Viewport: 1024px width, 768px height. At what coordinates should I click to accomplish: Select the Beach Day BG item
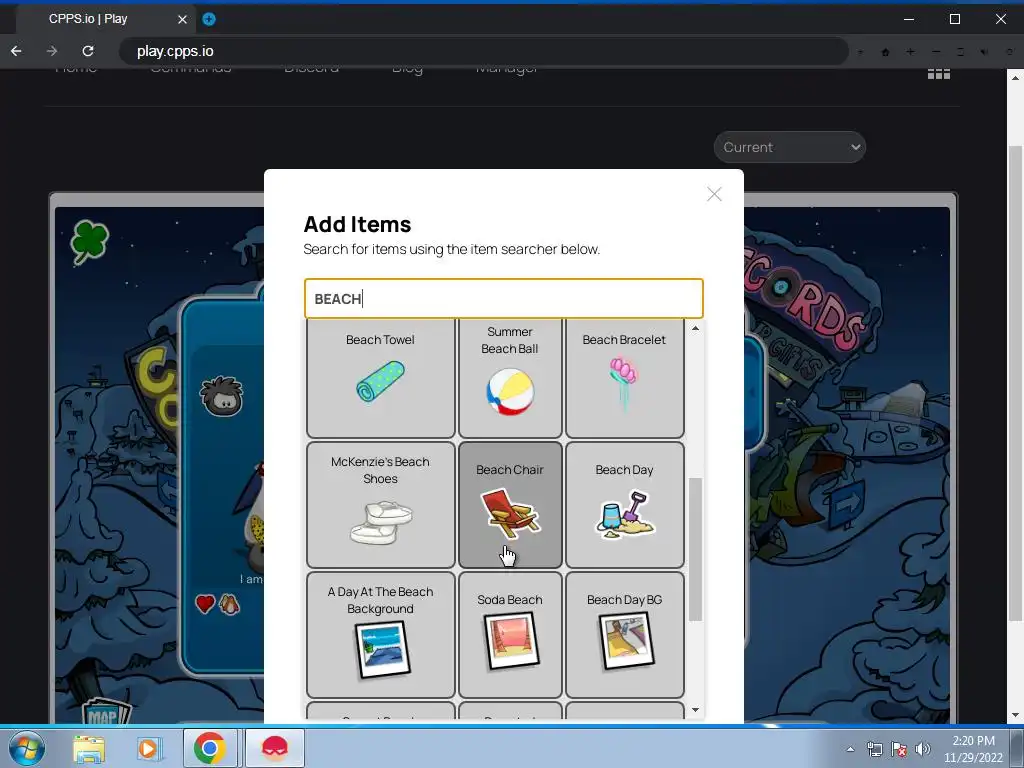[624, 635]
